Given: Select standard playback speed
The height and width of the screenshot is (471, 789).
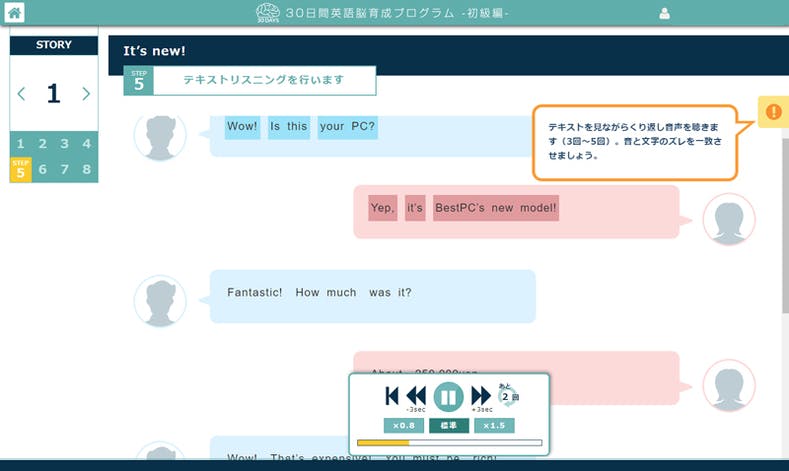Looking at the screenshot, I should pyautogui.click(x=449, y=425).
